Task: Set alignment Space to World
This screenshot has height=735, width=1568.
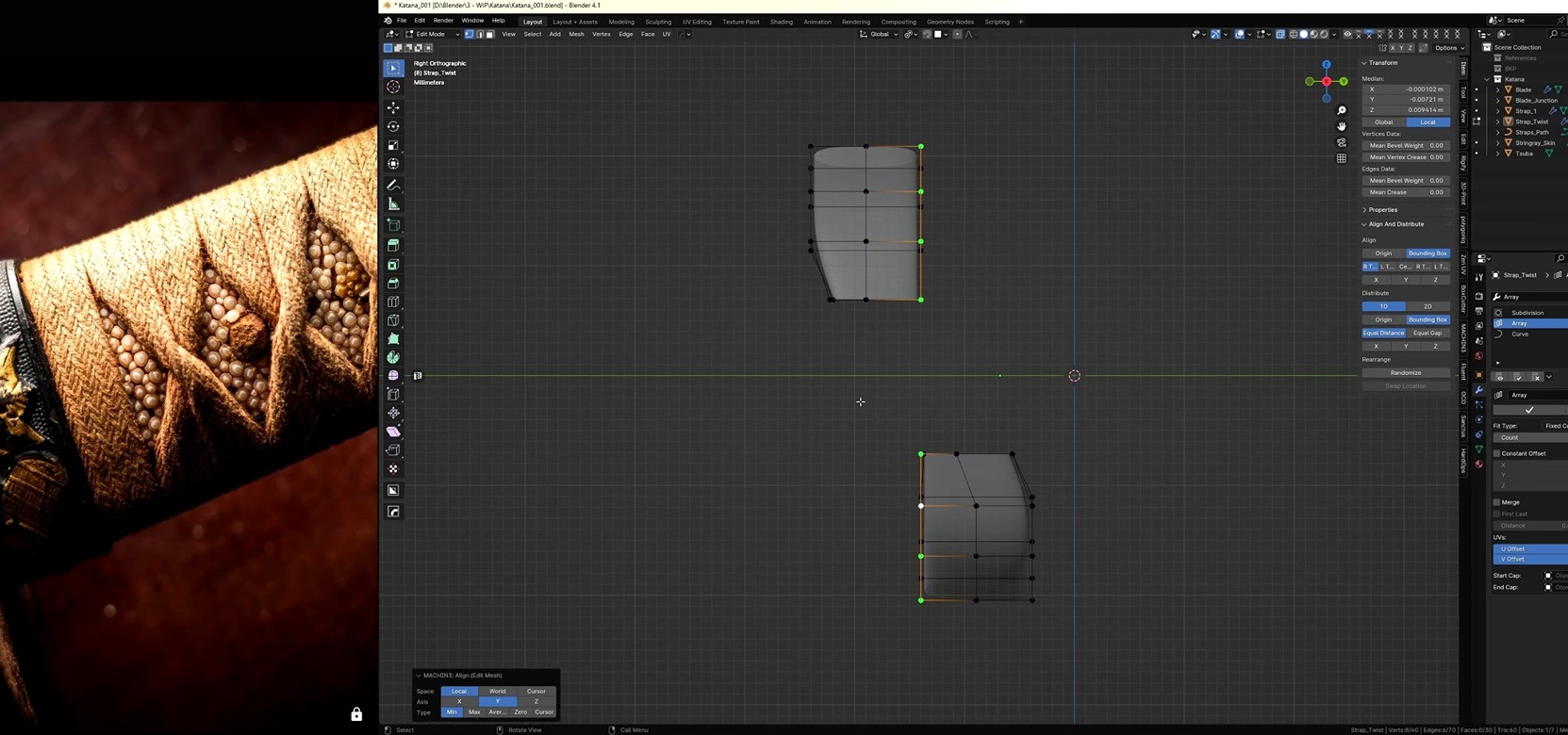Action: point(497,691)
